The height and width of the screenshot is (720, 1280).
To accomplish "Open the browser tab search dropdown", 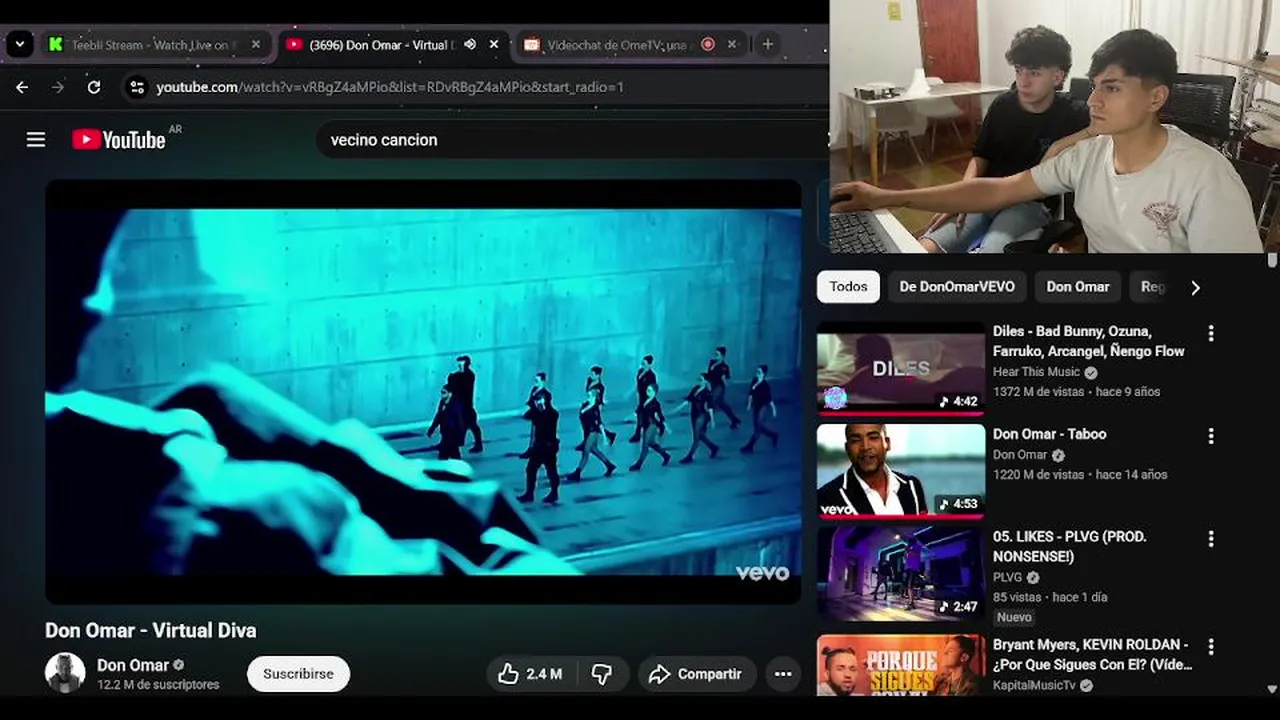I will point(19,44).
